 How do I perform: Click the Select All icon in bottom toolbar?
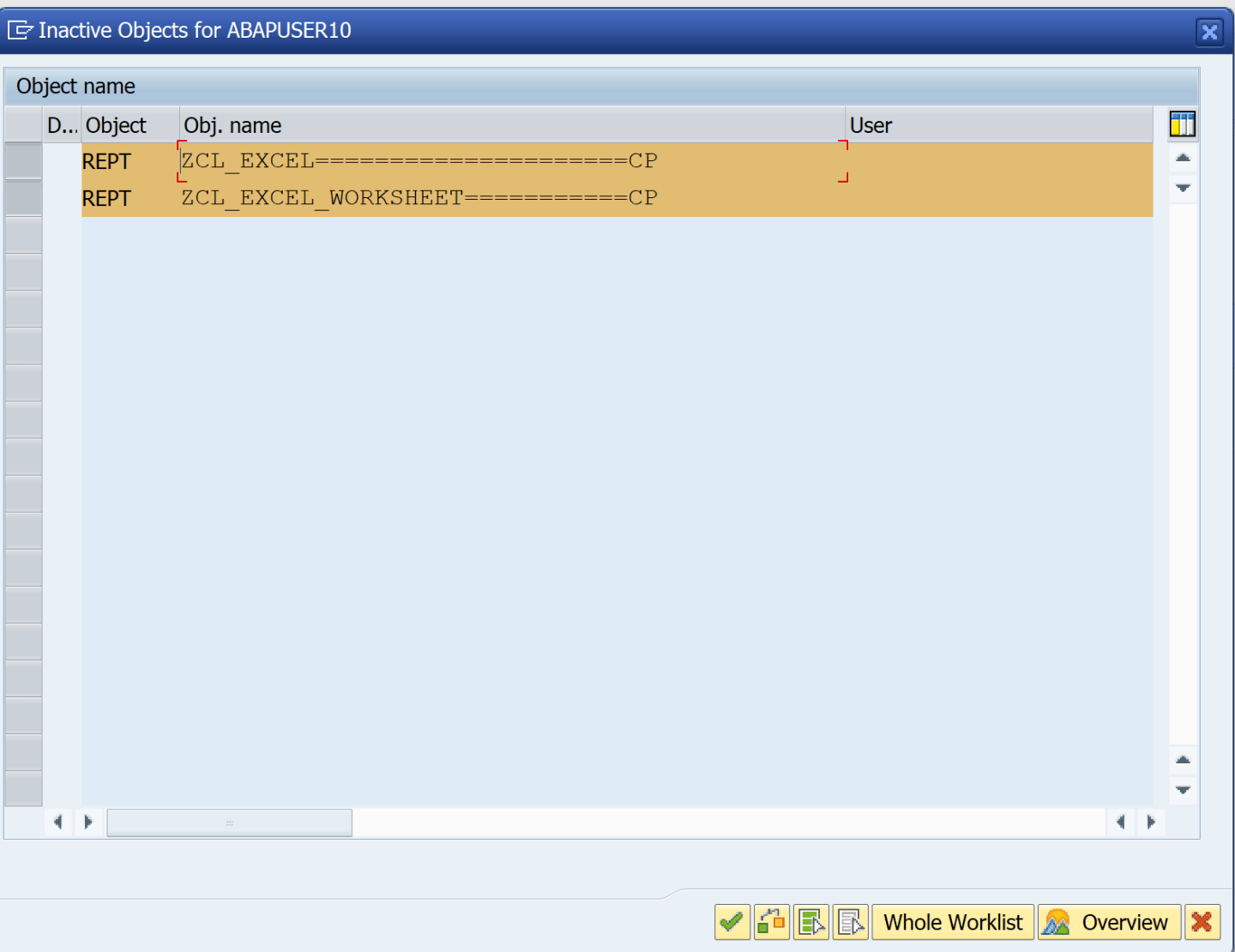click(810, 923)
